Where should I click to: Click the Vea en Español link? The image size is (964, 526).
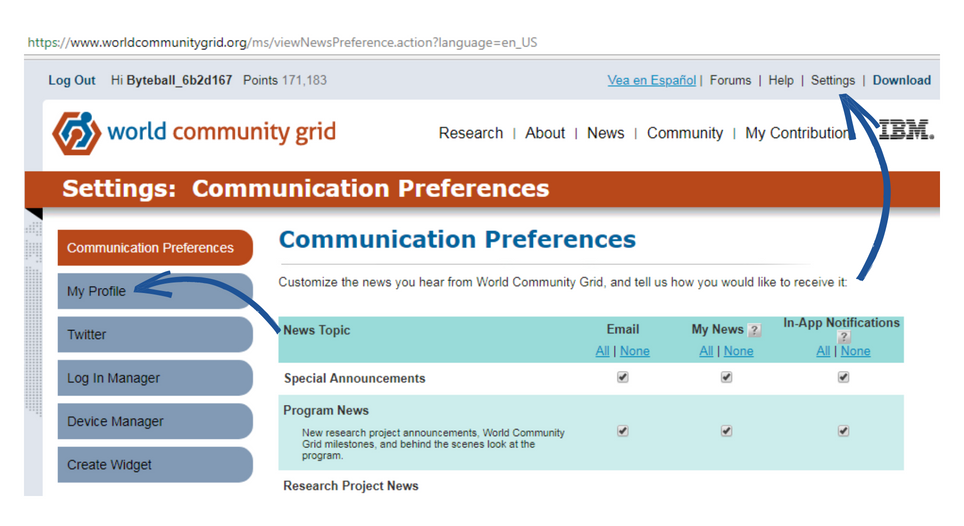coord(652,80)
